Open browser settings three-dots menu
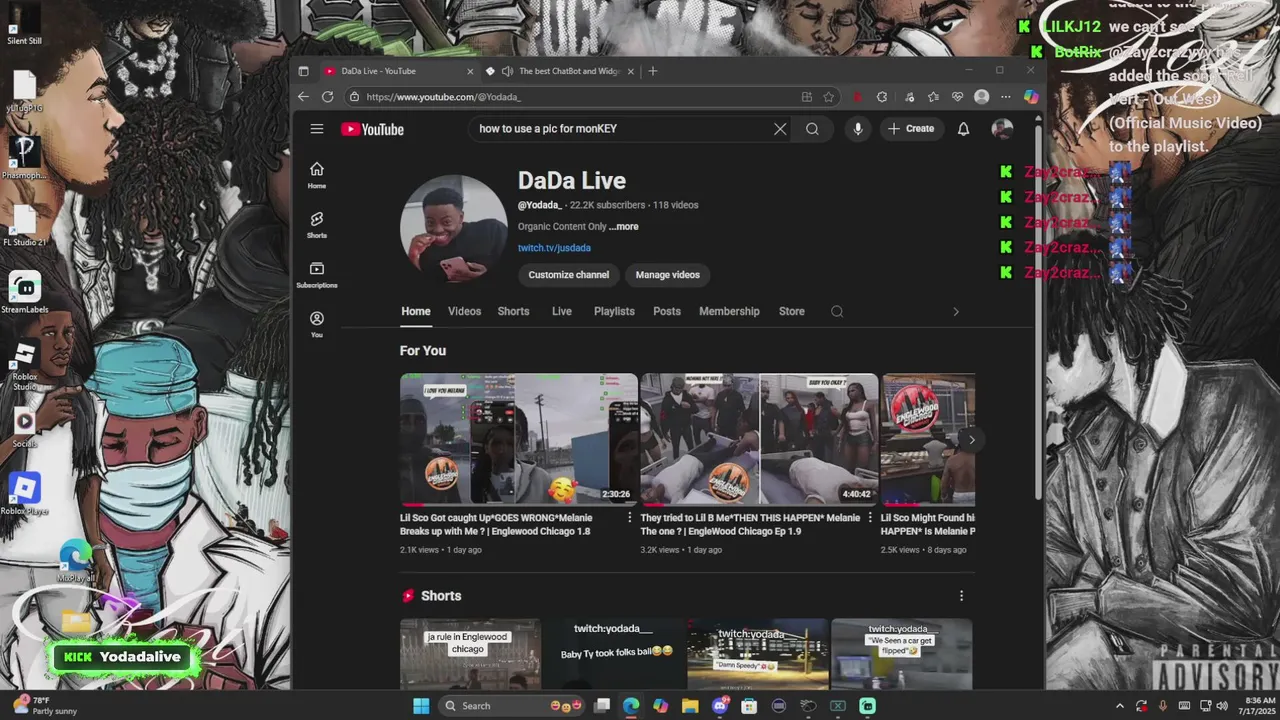This screenshot has width=1280, height=720. tap(1005, 97)
